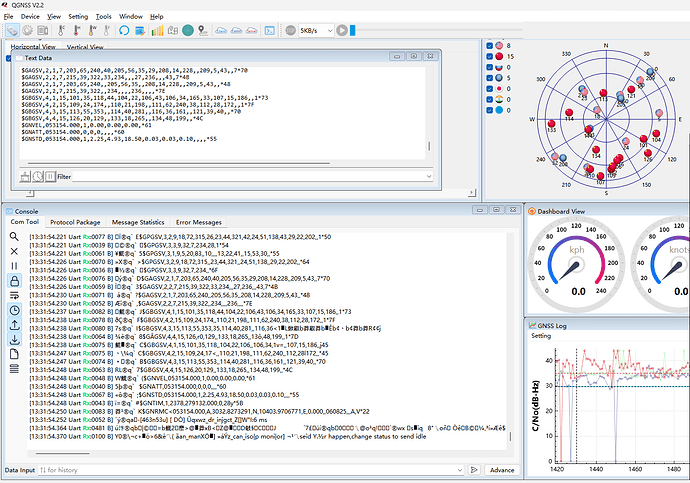690x483 pixels.
Task: Click the map location pin toolbar icon
Action: click(204, 31)
